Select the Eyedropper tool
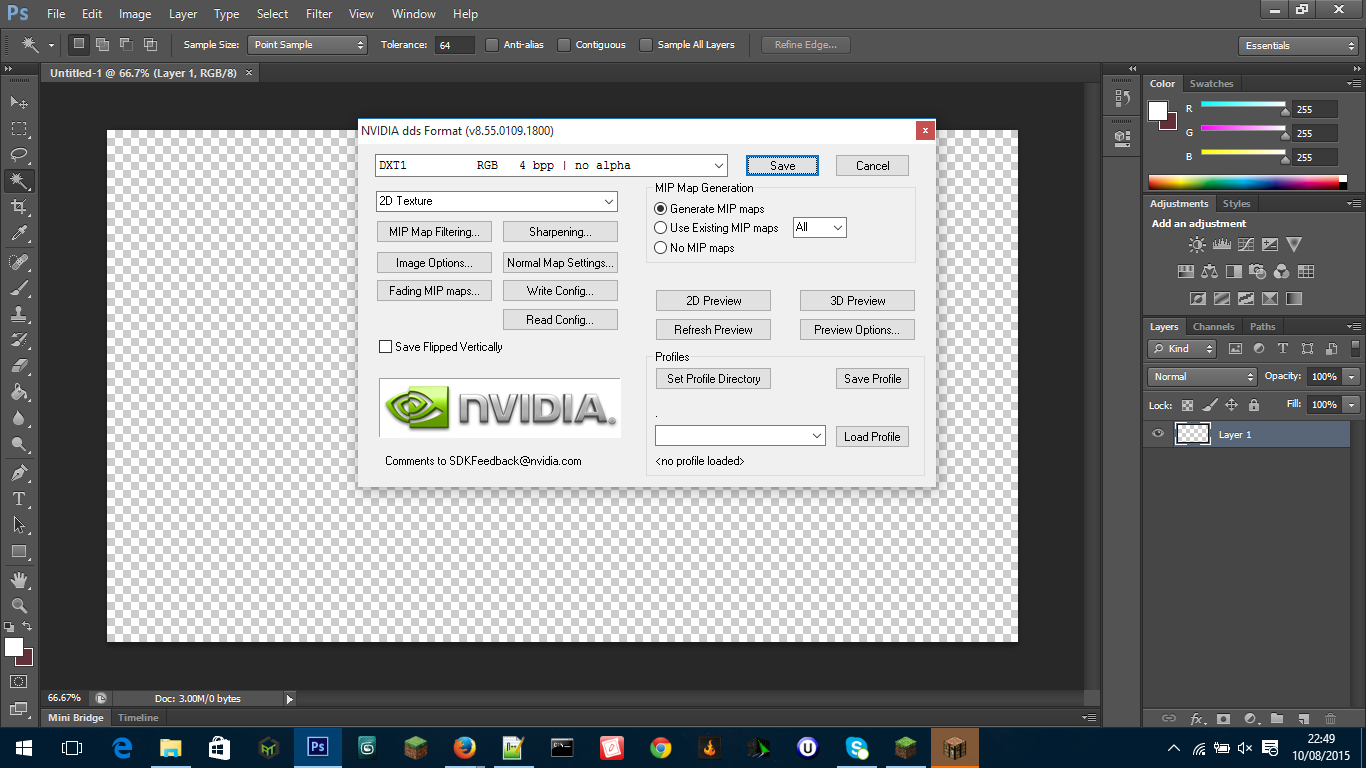The image size is (1366, 768). (x=18, y=234)
